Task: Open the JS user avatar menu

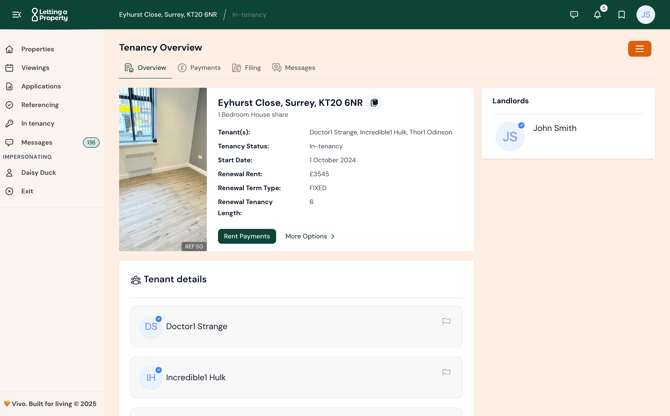Action: [646, 15]
